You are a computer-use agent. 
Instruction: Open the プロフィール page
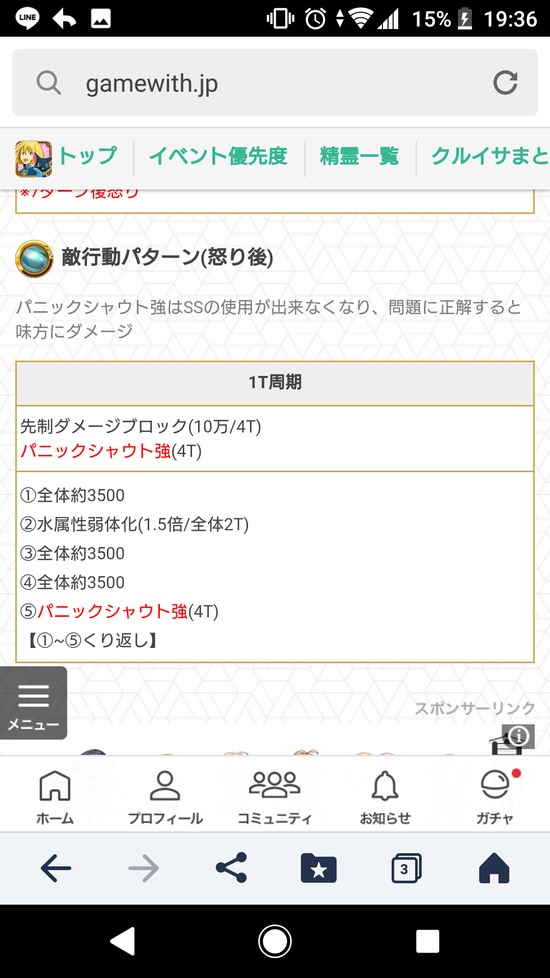[165, 798]
